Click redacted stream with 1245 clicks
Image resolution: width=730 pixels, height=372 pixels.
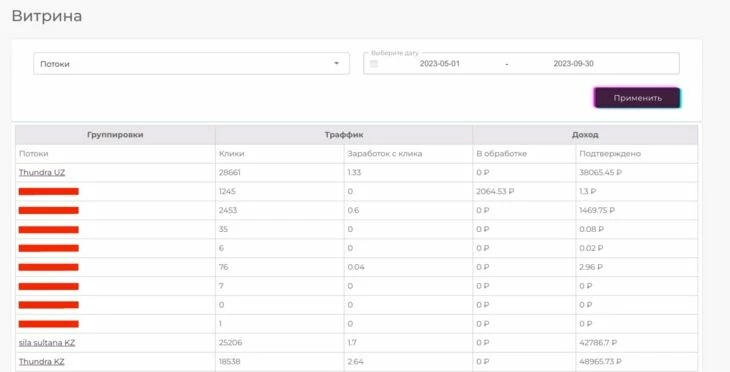coord(48,191)
